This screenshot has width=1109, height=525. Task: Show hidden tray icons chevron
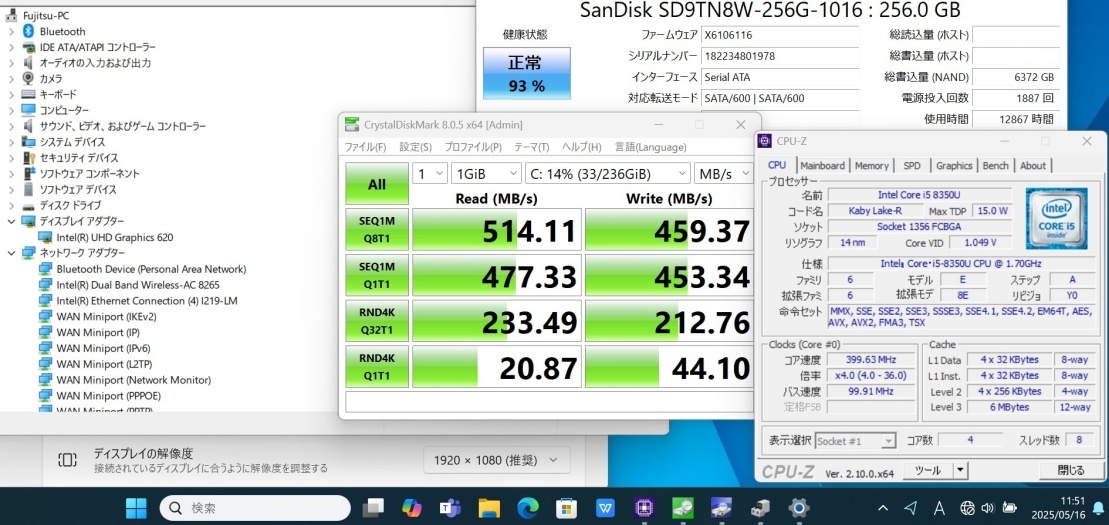tap(883, 507)
